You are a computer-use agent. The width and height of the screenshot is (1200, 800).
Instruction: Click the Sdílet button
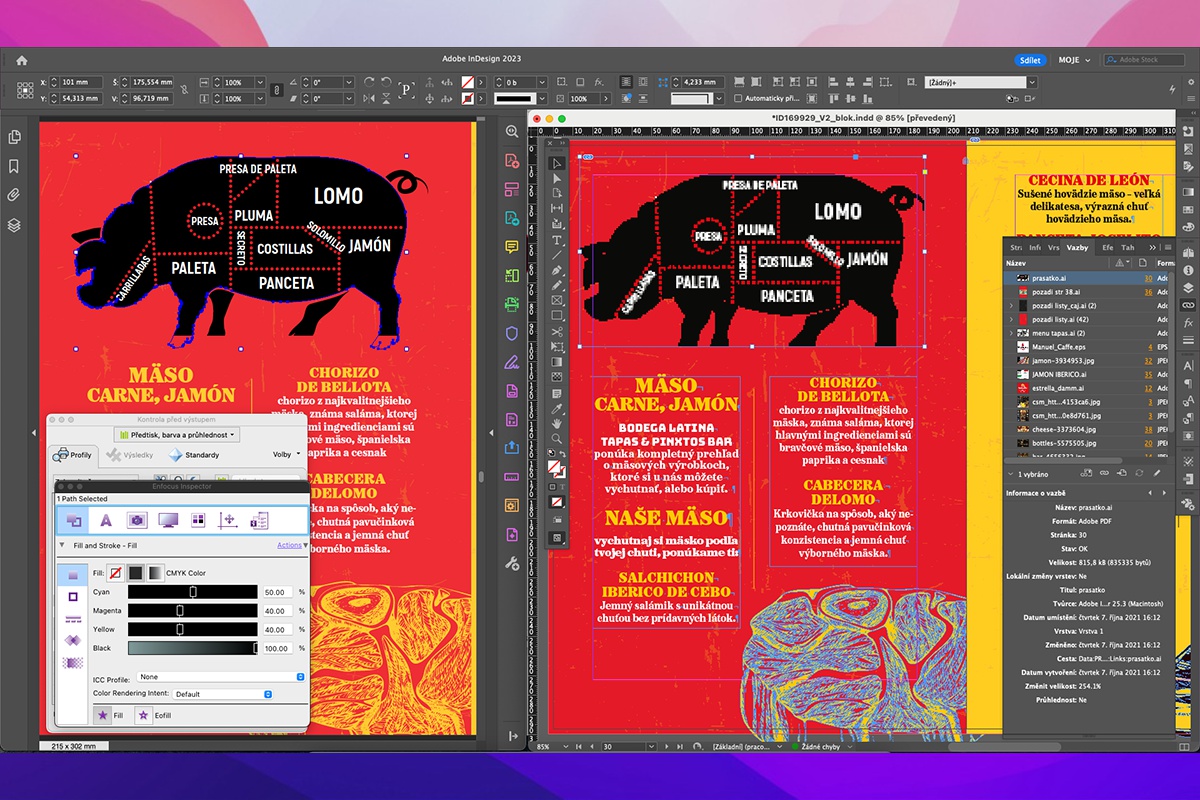1029,60
